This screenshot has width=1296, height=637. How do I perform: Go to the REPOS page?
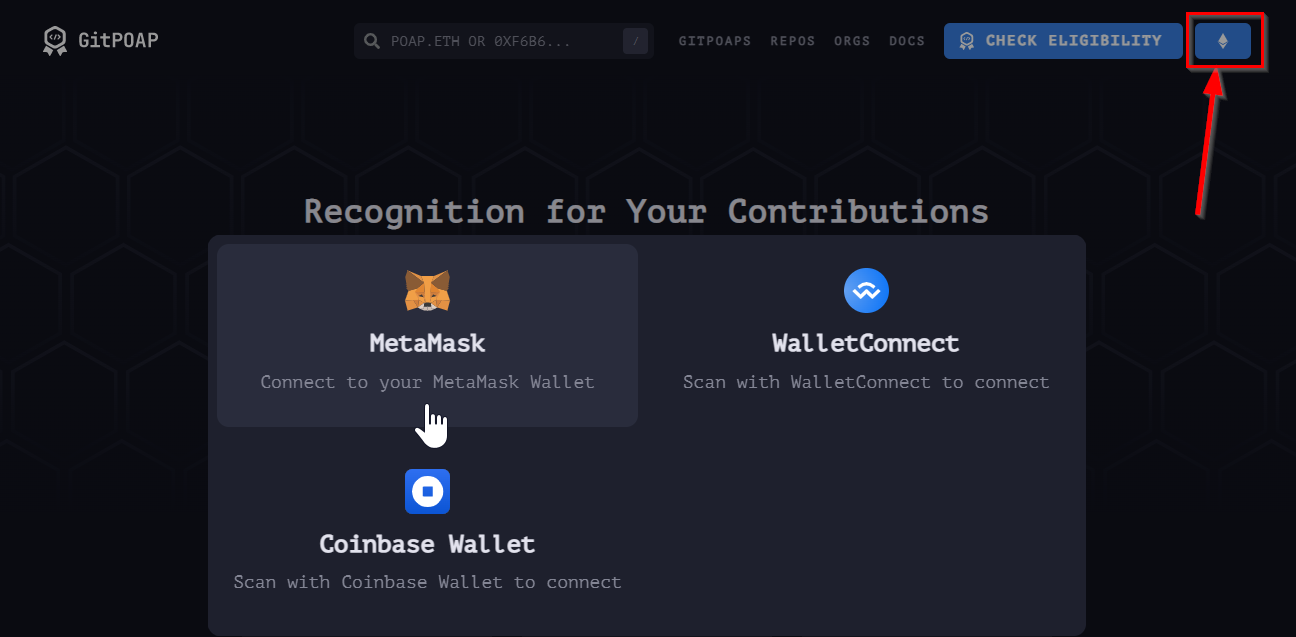792,41
